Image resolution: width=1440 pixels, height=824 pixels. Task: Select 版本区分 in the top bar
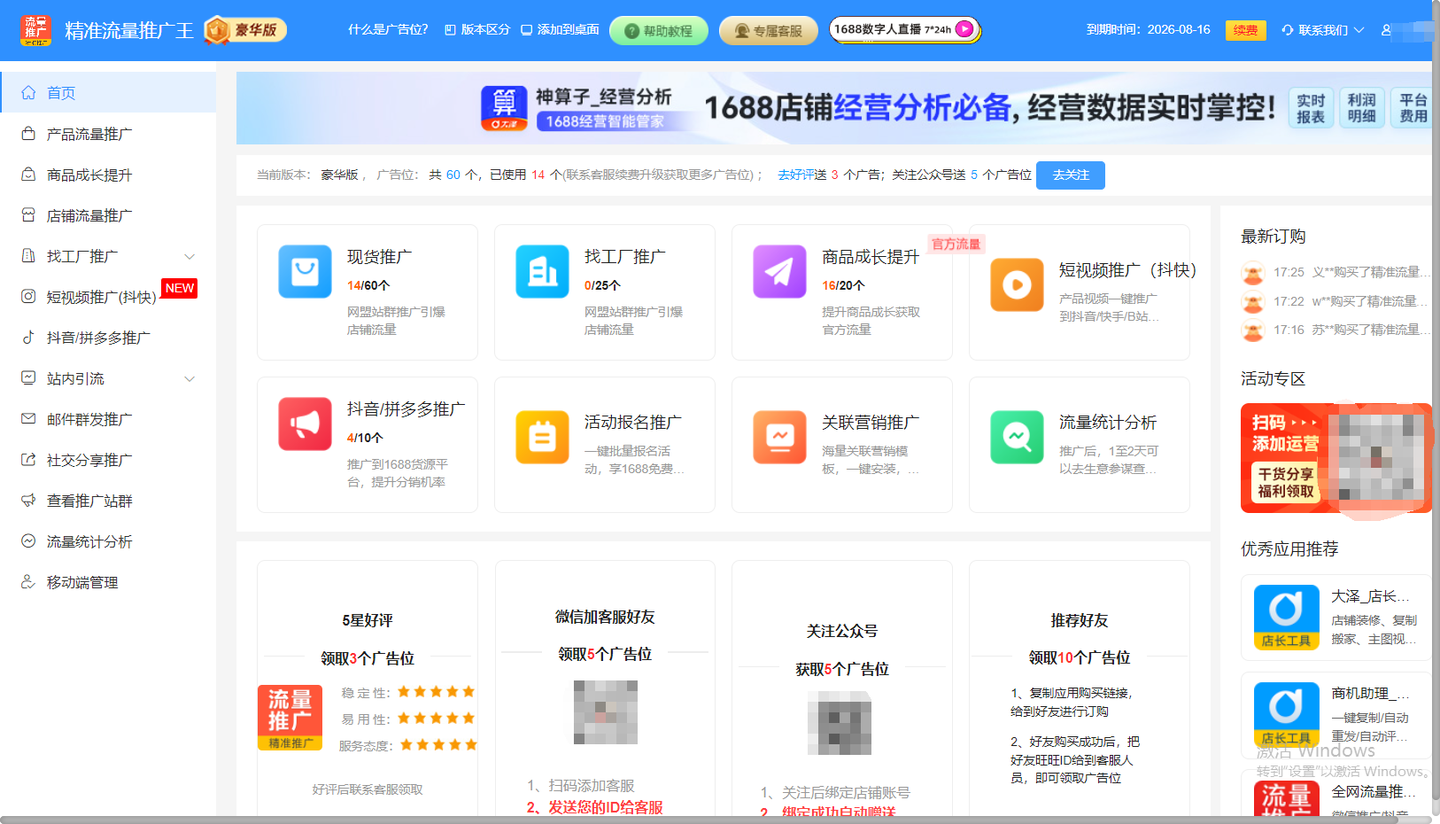point(477,30)
